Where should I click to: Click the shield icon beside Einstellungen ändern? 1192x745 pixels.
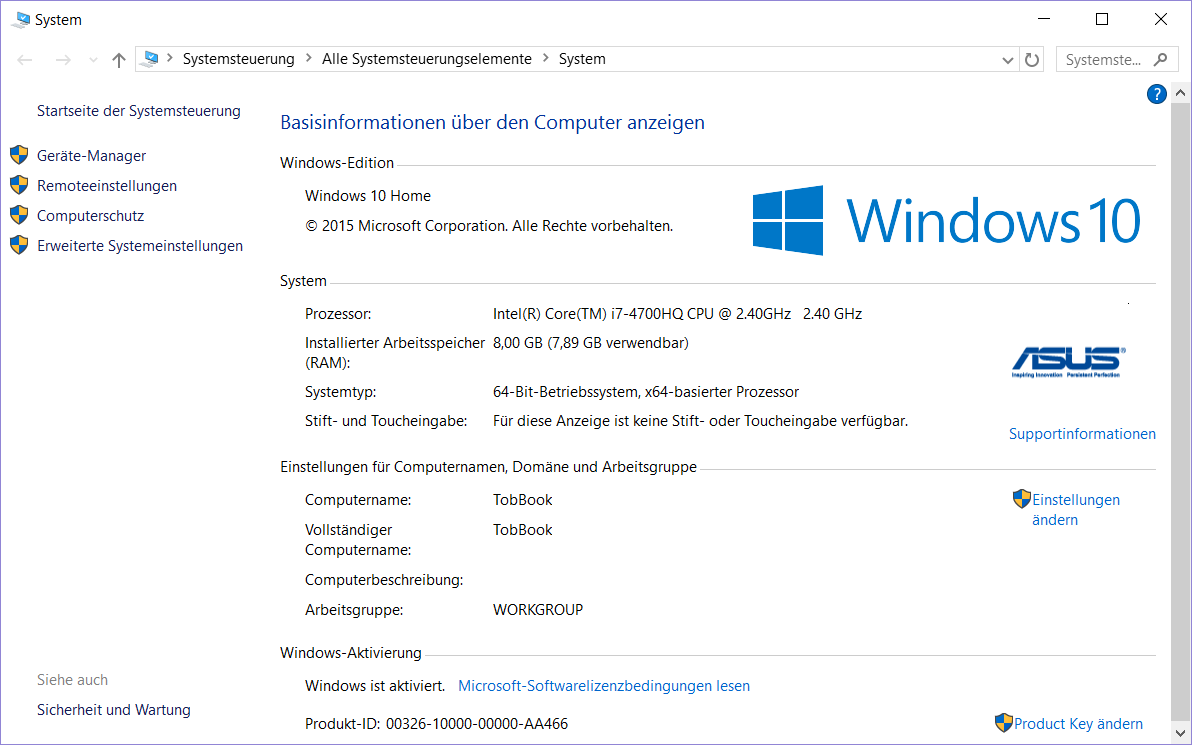[x=1022, y=499]
